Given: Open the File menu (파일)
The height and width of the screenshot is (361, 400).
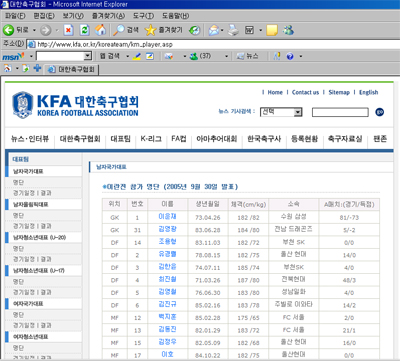Looking at the screenshot, I should click(x=15, y=16).
